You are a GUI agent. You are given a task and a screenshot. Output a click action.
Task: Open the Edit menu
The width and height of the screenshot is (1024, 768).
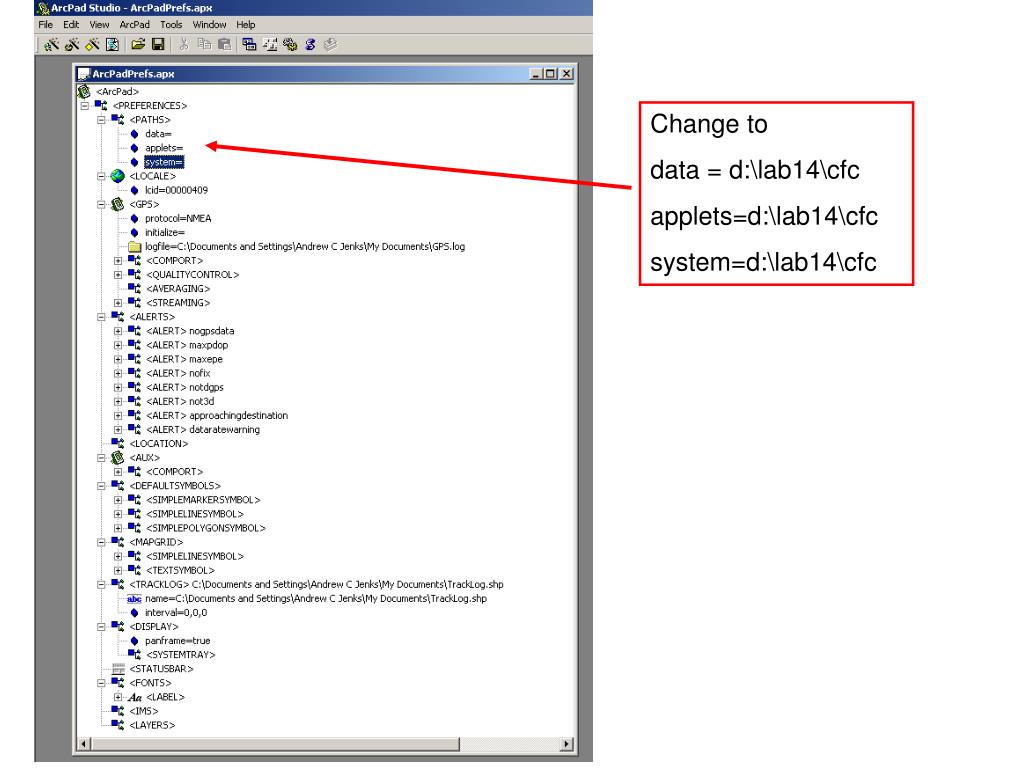click(71, 25)
